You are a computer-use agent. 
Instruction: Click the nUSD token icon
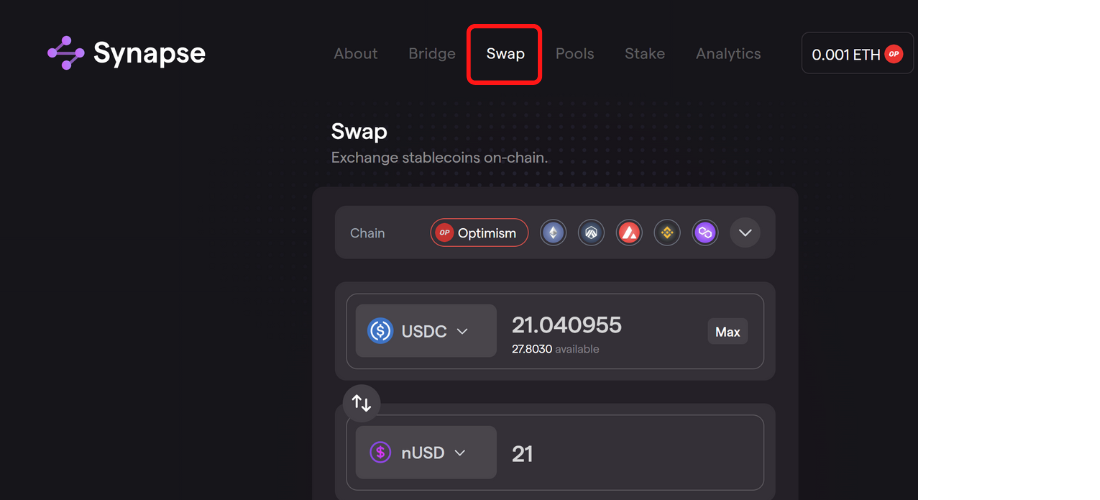tap(380, 452)
